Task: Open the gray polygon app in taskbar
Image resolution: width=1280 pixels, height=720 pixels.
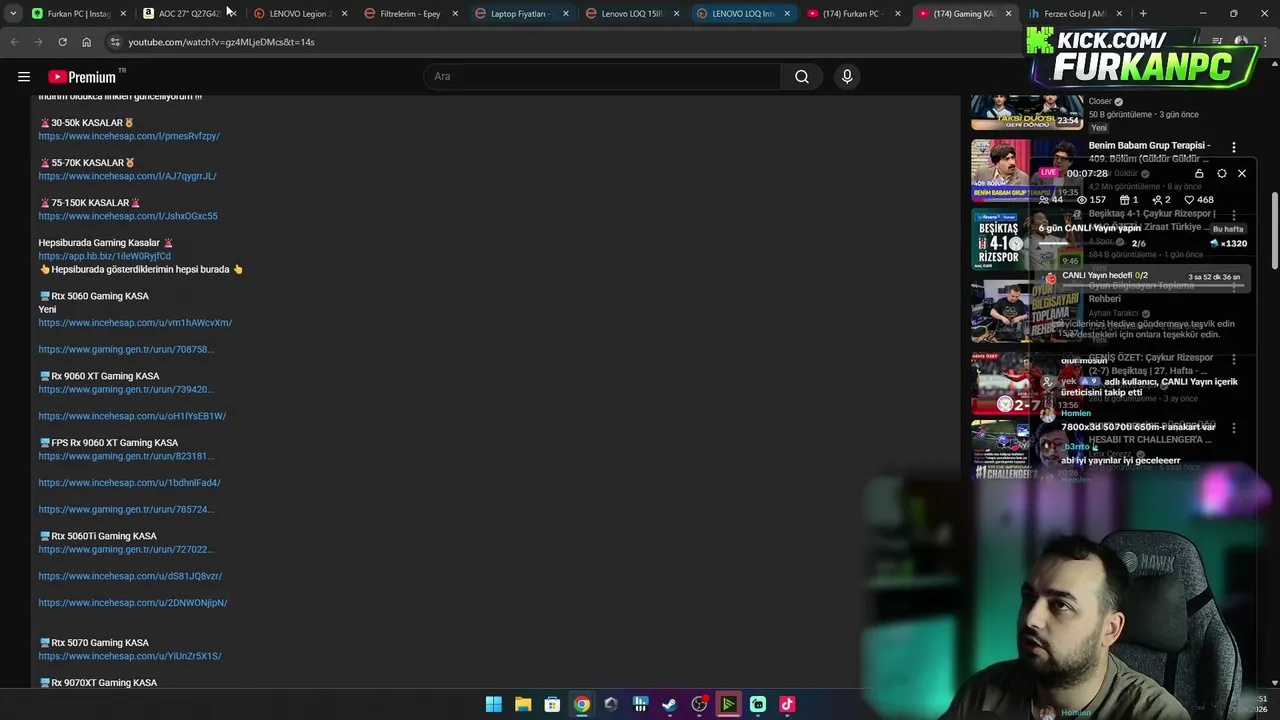Action: pyautogui.click(x=611, y=705)
